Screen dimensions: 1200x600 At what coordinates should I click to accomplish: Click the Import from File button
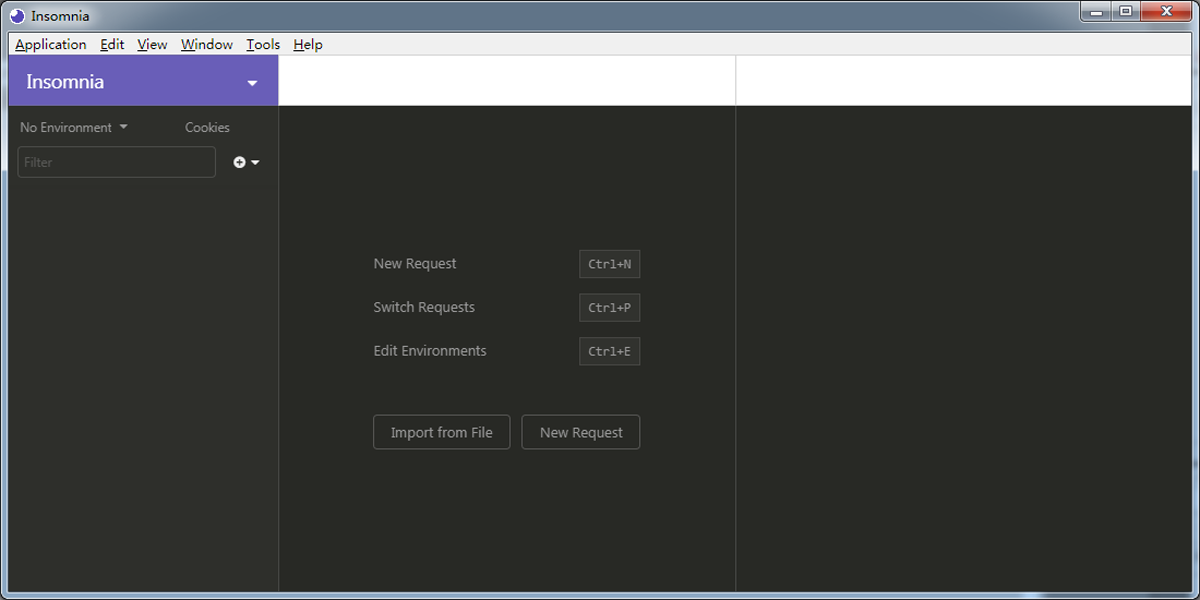[x=441, y=432]
